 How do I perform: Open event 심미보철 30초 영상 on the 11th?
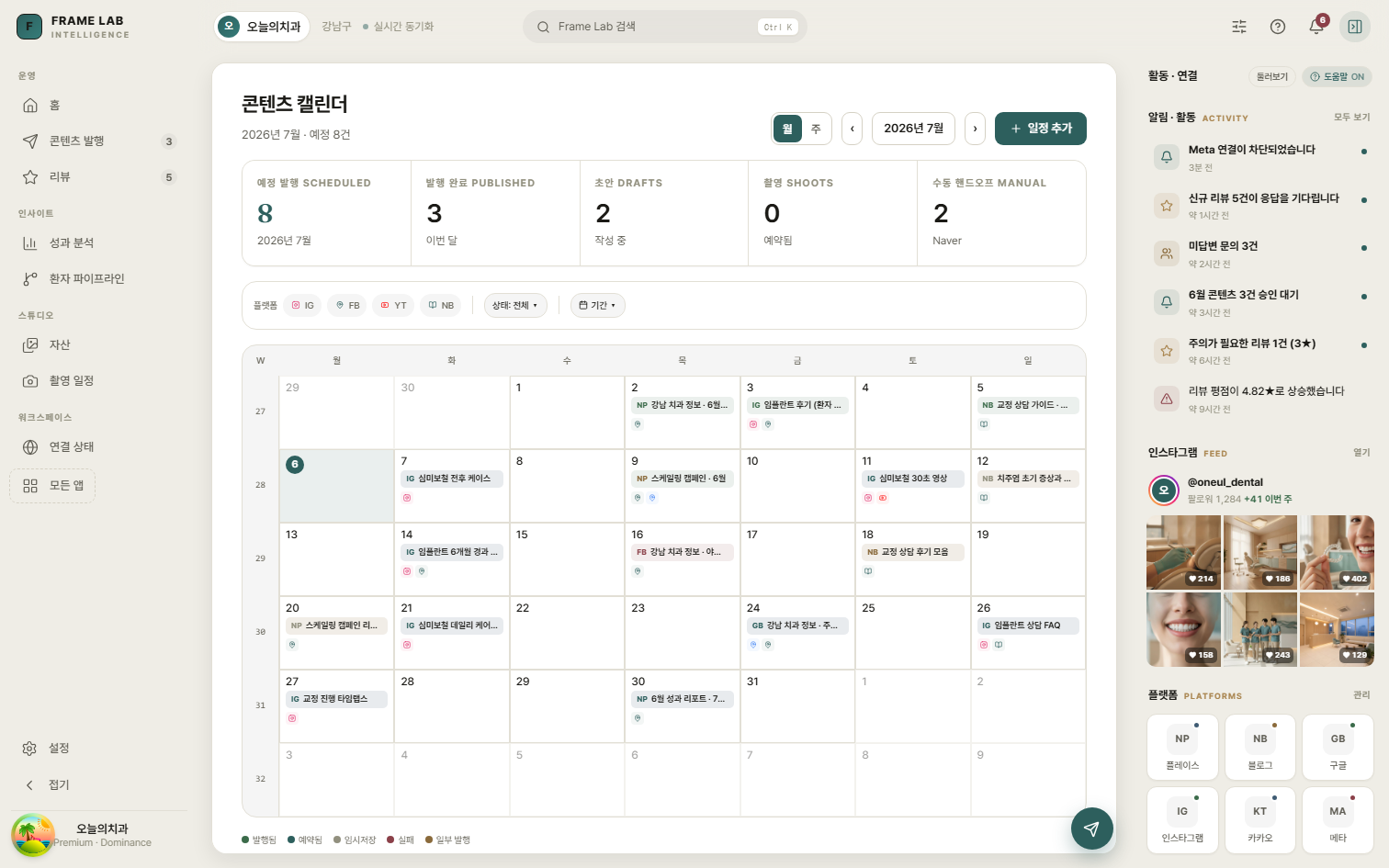pos(912,479)
